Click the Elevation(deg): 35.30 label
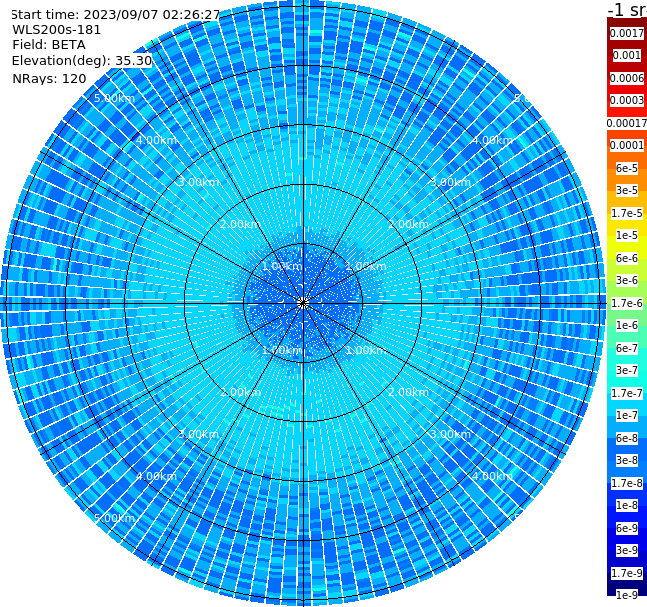This screenshot has width=647, height=607. pyautogui.click(x=82, y=61)
